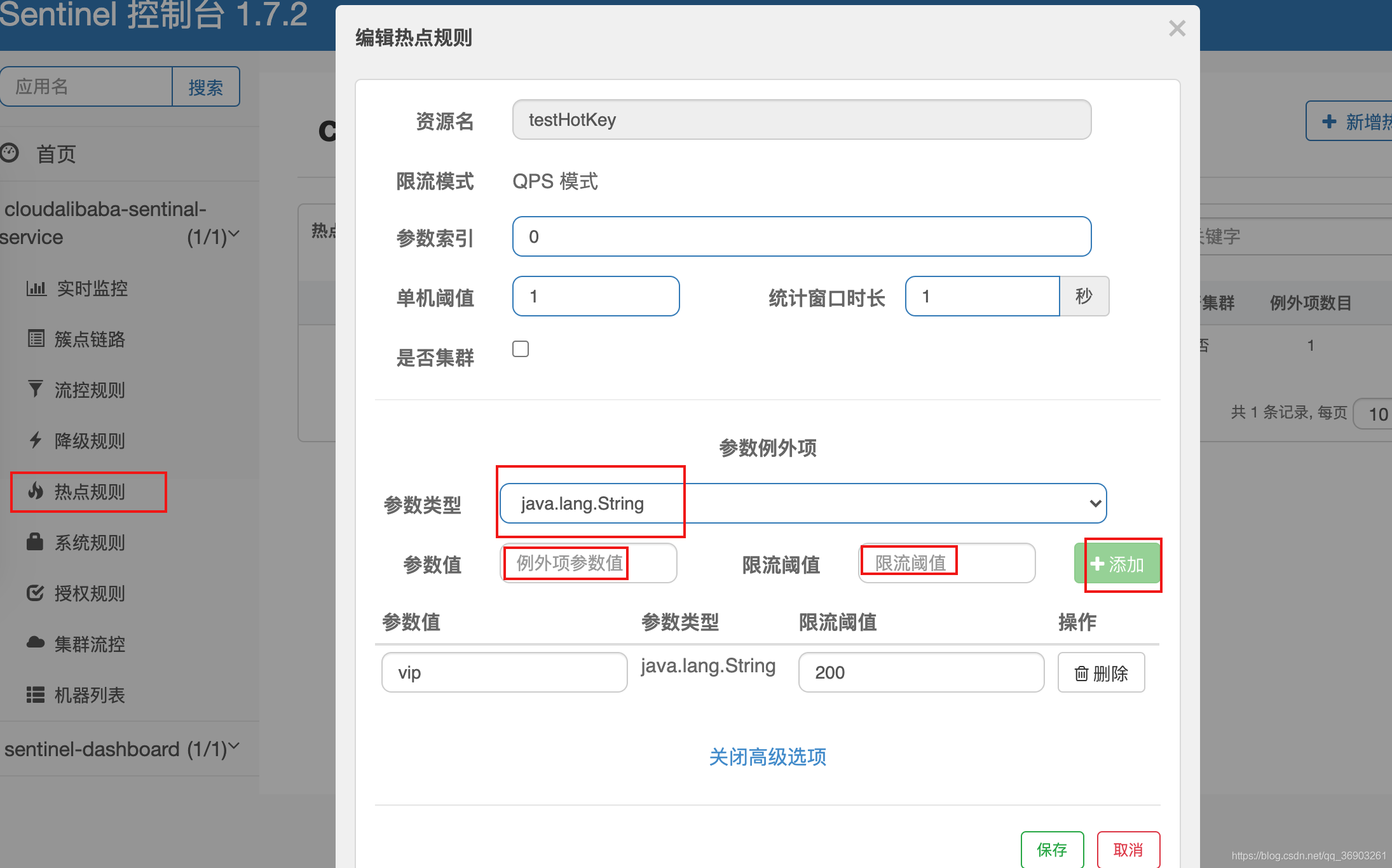Click the lock icon for 系统规则
The width and height of the screenshot is (1392, 868).
coord(35,541)
